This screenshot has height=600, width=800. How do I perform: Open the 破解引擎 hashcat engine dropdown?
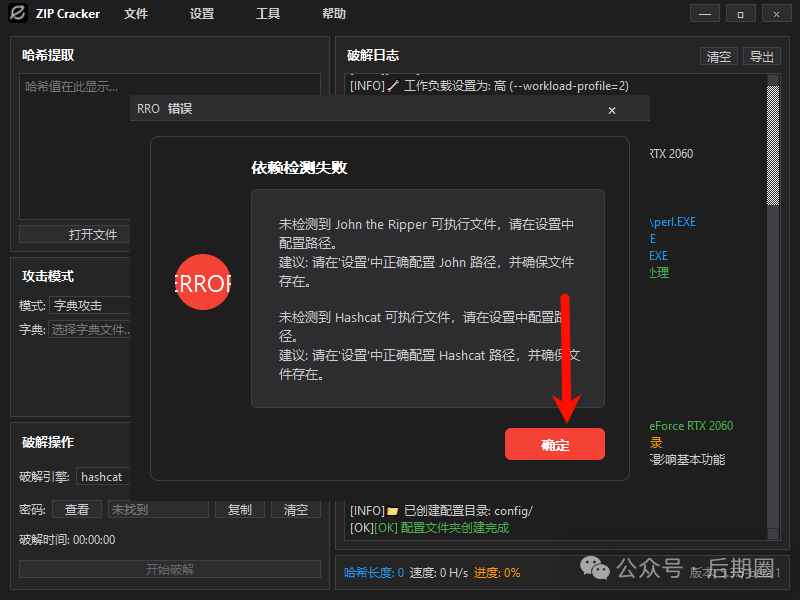click(103, 476)
